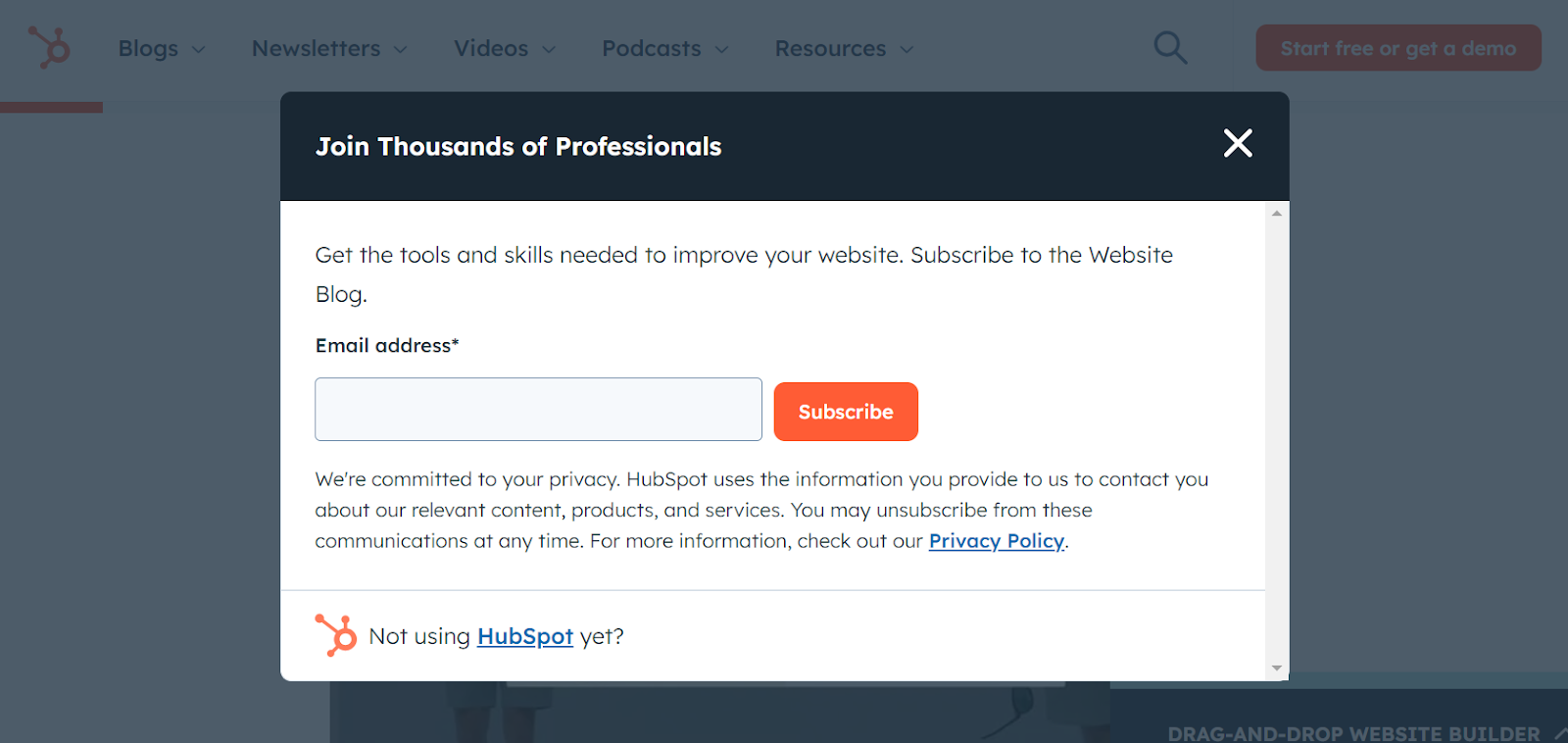Open the Podcasts menu
Image resolution: width=1568 pixels, height=743 pixels.
[664, 48]
